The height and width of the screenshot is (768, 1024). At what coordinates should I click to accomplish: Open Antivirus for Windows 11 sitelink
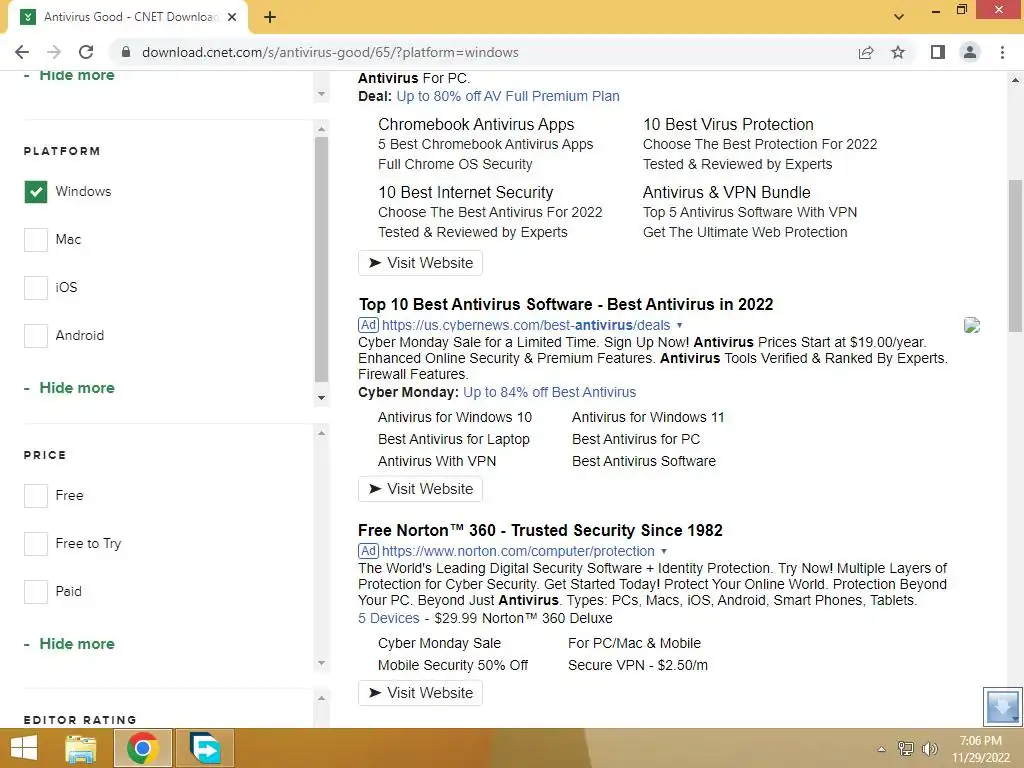pos(648,417)
